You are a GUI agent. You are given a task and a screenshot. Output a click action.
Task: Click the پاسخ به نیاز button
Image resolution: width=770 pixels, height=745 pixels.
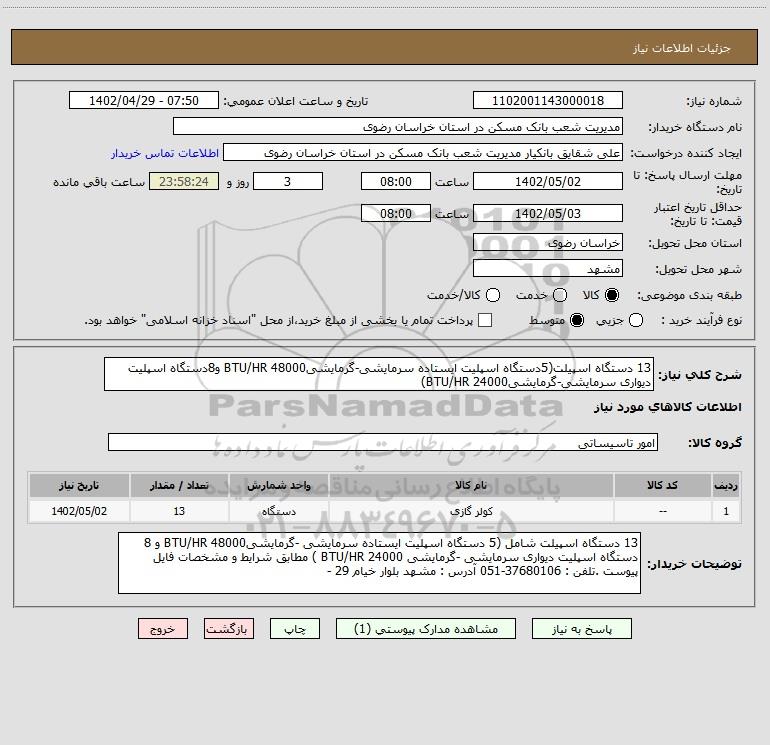[582, 629]
